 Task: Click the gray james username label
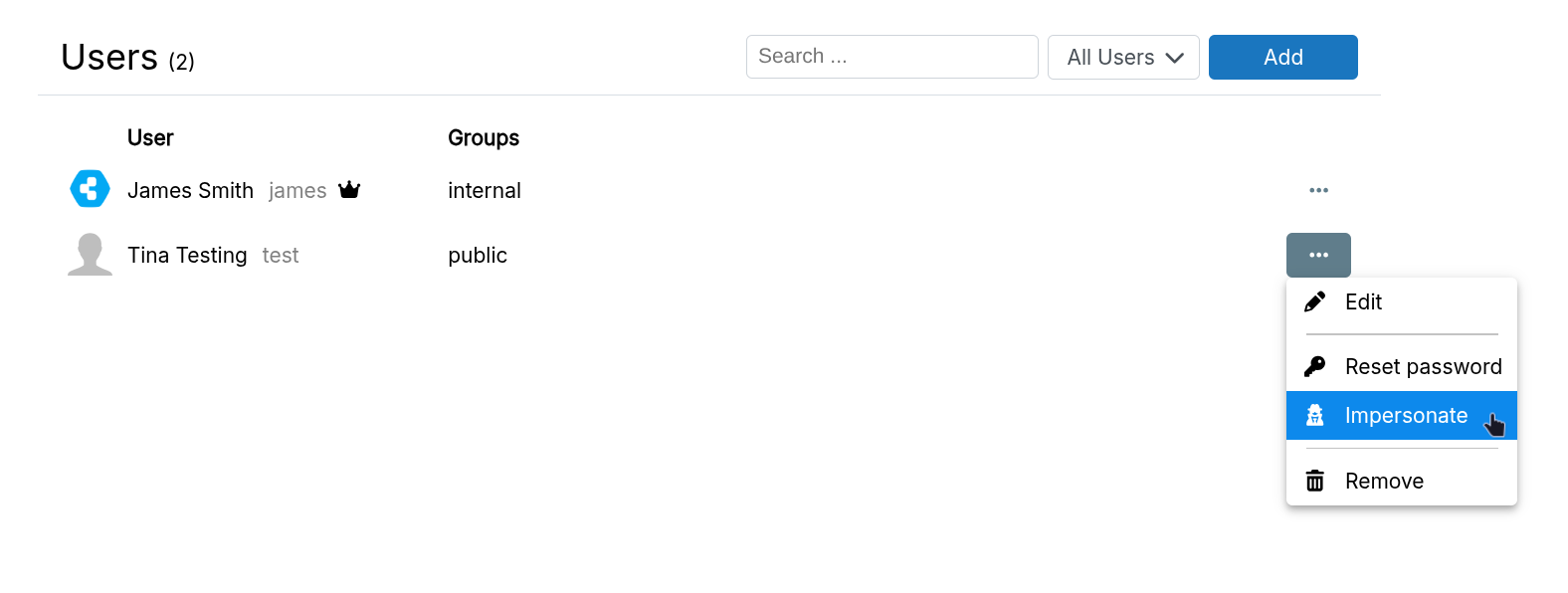click(297, 191)
